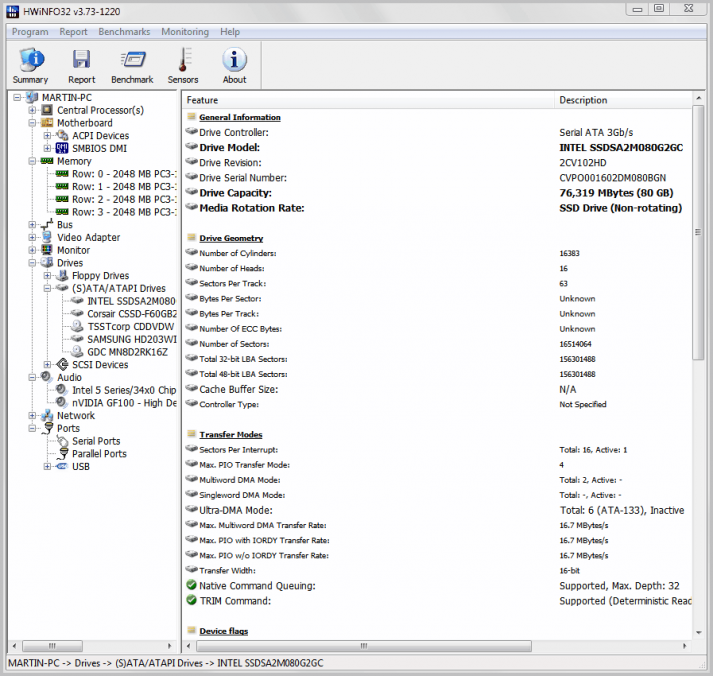
Task: Expand the Central Processor(s) node
Action: coord(33,110)
